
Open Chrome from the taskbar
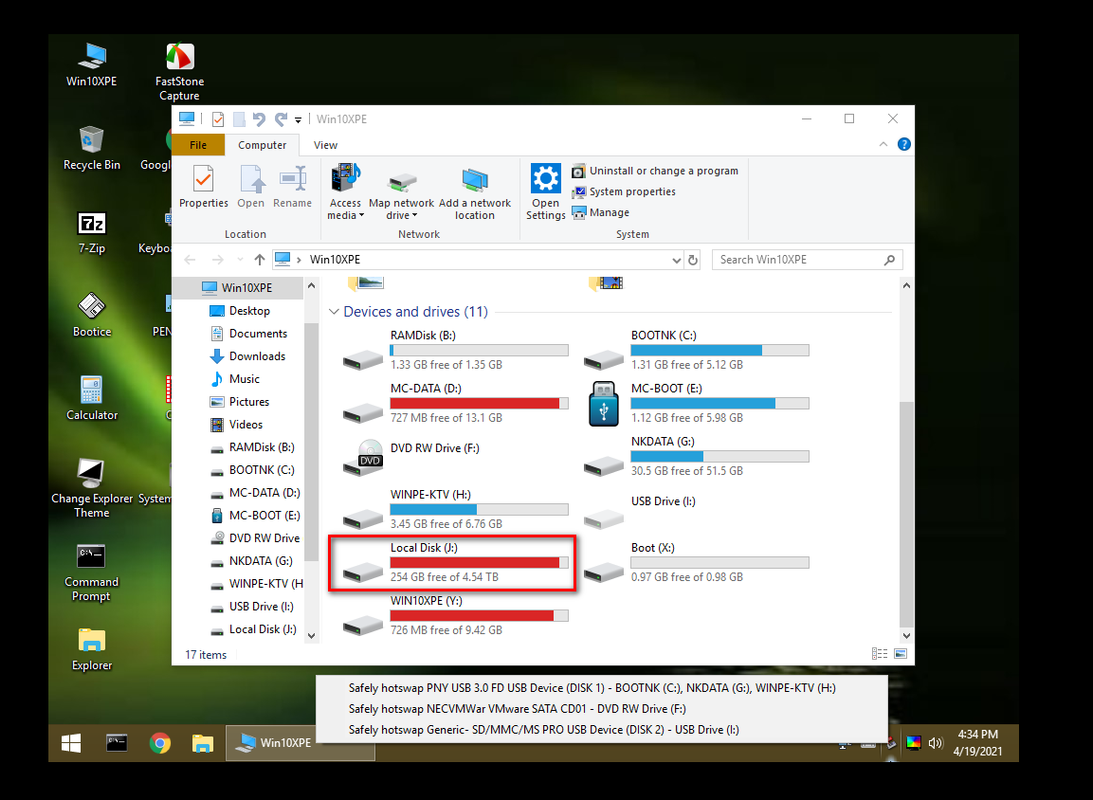pyautogui.click(x=160, y=744)
